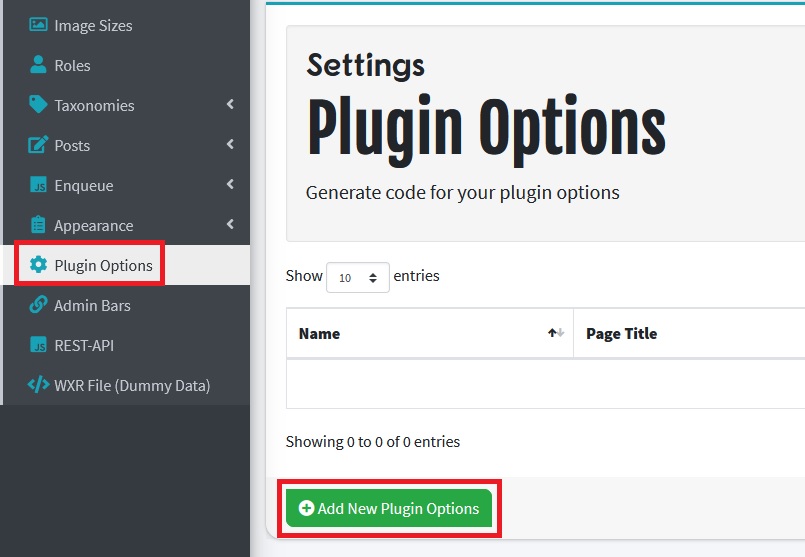Click the Appearance clipboard icon
Viewport: 805px width, 557px height.
coord(38,225)
